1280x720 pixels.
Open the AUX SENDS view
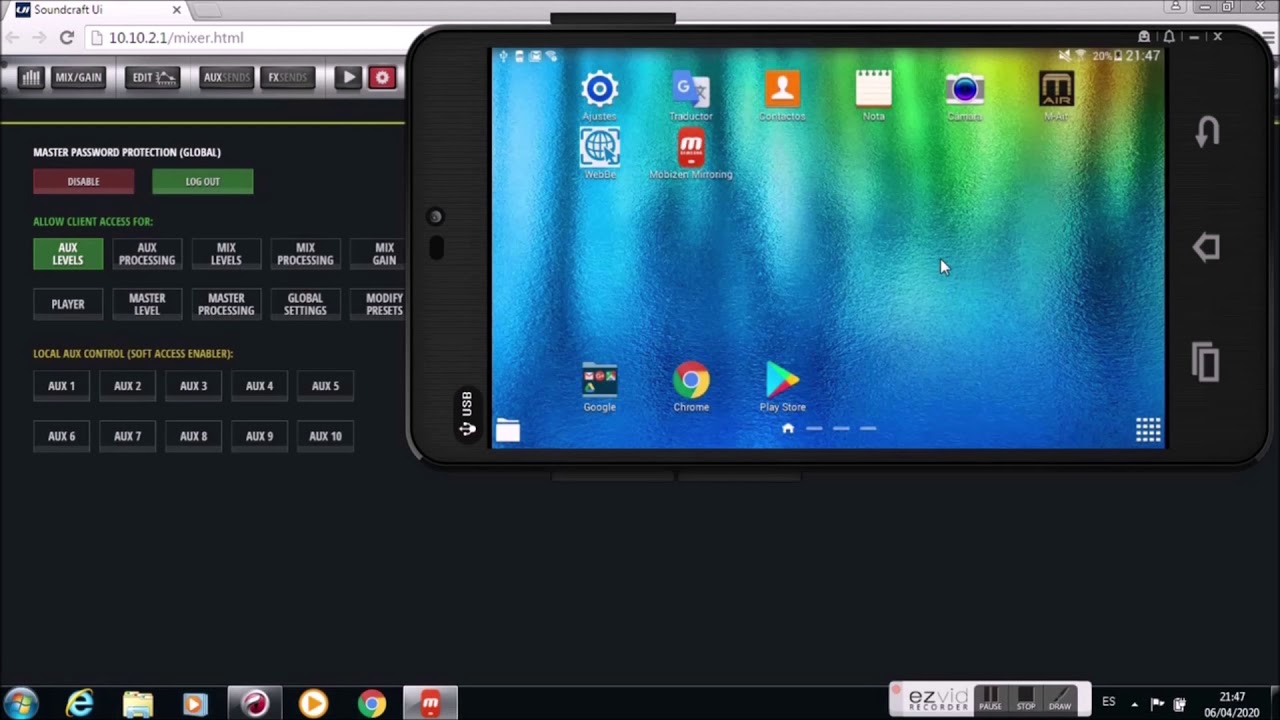click(x=226, y=77)
